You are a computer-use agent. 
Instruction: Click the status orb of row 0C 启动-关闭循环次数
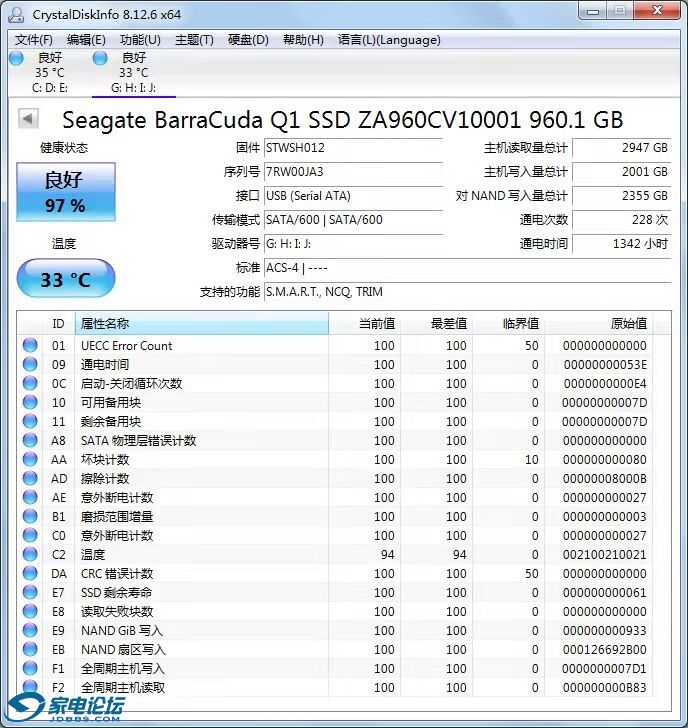coord(30,383)
